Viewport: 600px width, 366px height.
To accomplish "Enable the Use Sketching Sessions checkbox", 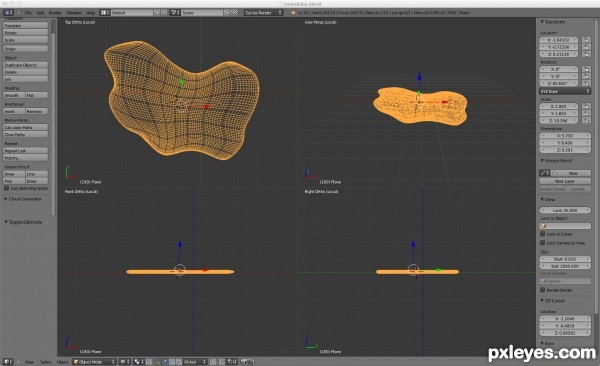I will 7,188.
